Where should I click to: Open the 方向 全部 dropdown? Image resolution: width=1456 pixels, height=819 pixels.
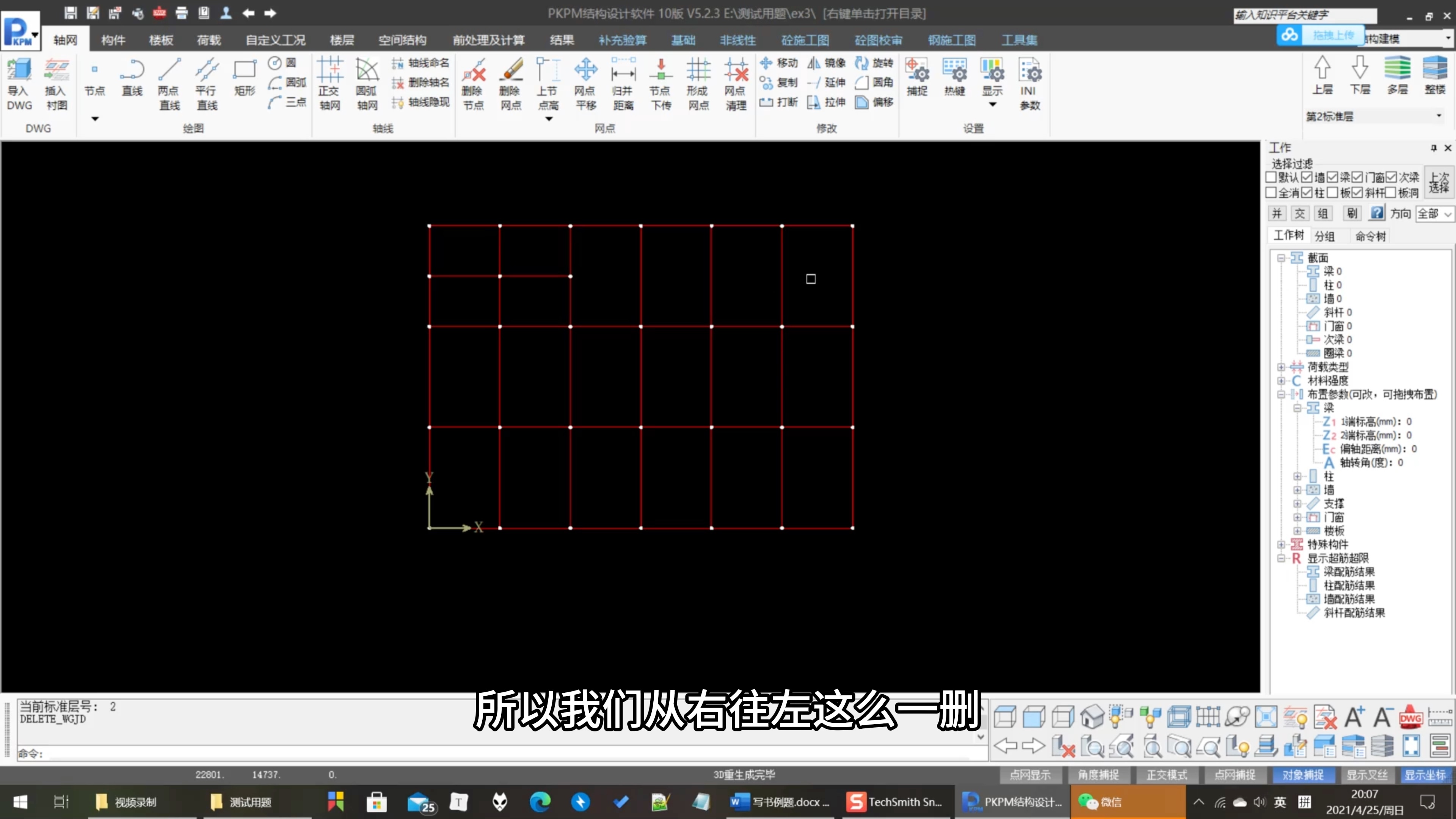(x=1434, y=213)
